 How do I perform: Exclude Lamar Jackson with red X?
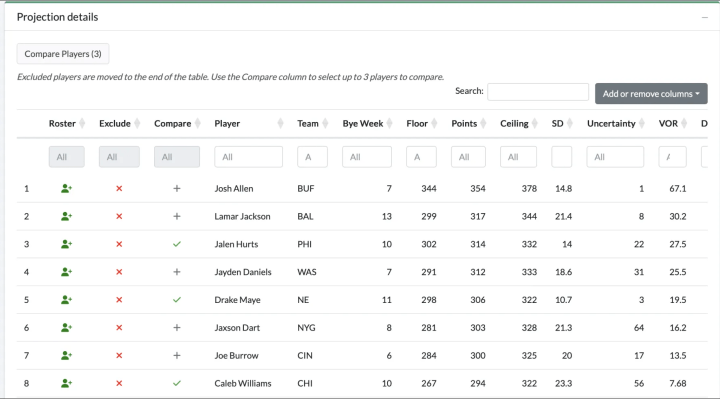pos(119,216)
